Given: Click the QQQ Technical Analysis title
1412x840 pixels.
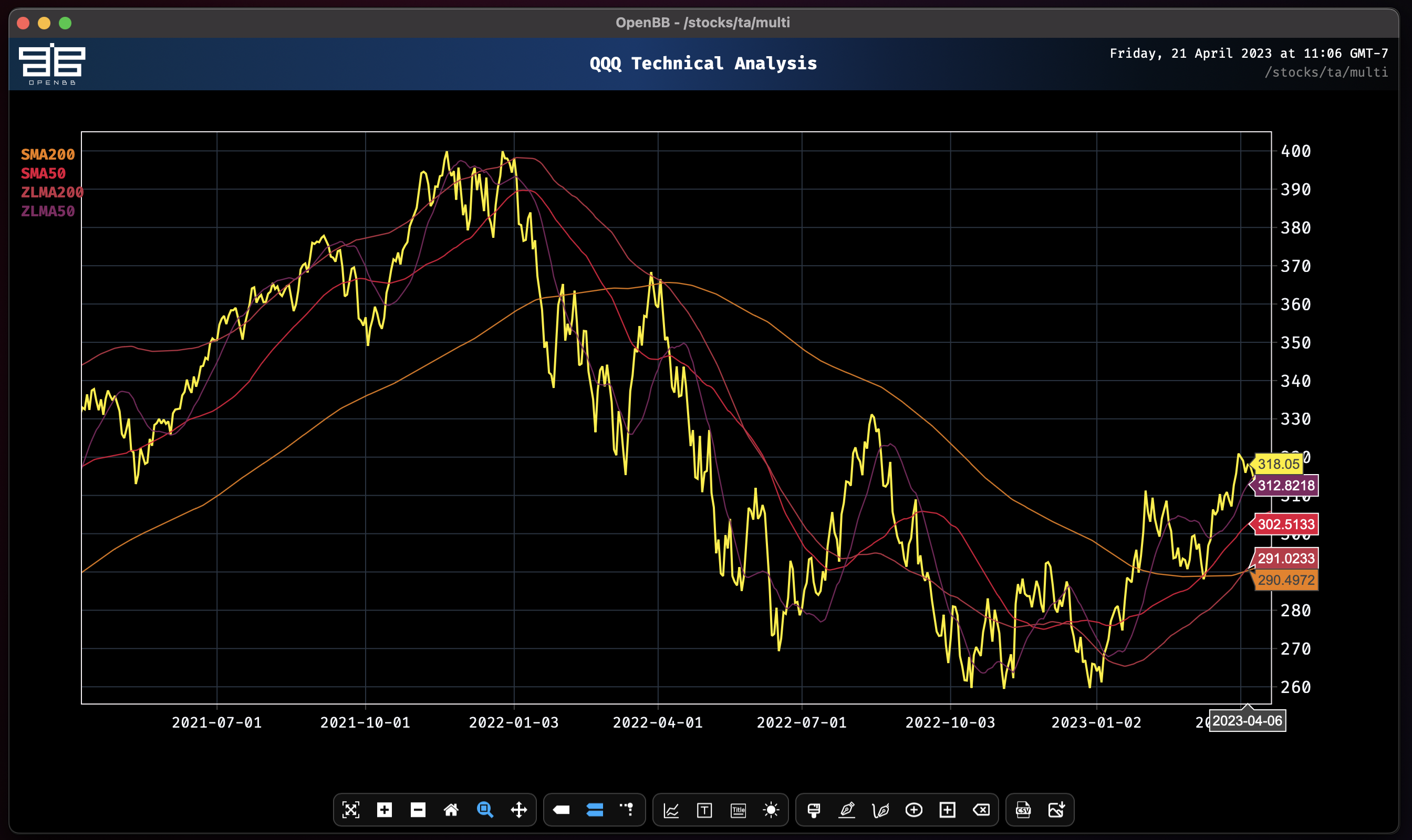Looking at the screenshot, I should coord(703,64).
